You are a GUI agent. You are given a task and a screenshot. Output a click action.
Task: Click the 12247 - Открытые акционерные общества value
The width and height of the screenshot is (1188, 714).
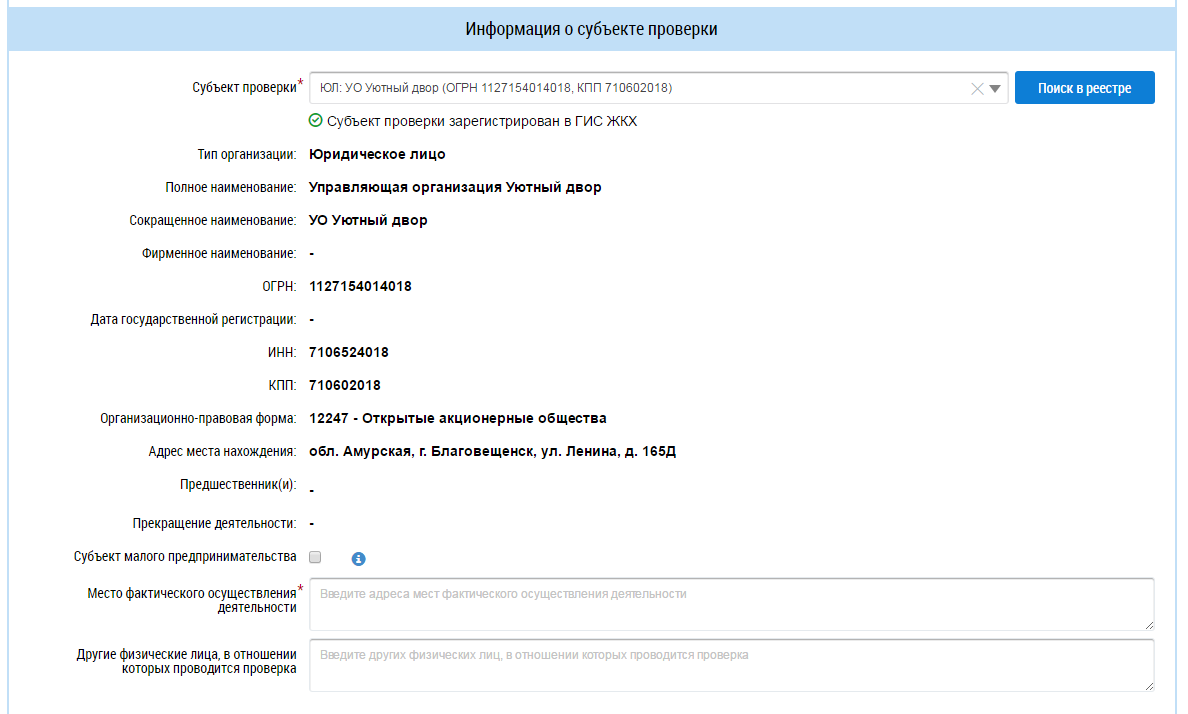click(x=458, y=419)
